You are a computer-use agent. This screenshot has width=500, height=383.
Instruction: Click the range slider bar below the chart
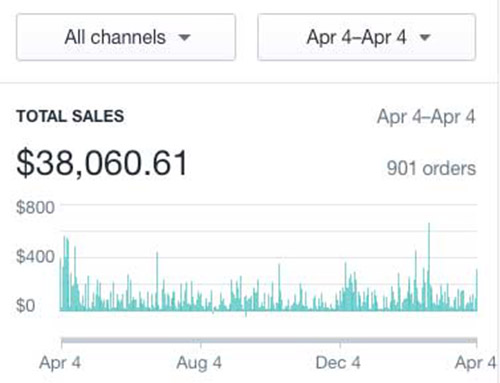point(269,341)
